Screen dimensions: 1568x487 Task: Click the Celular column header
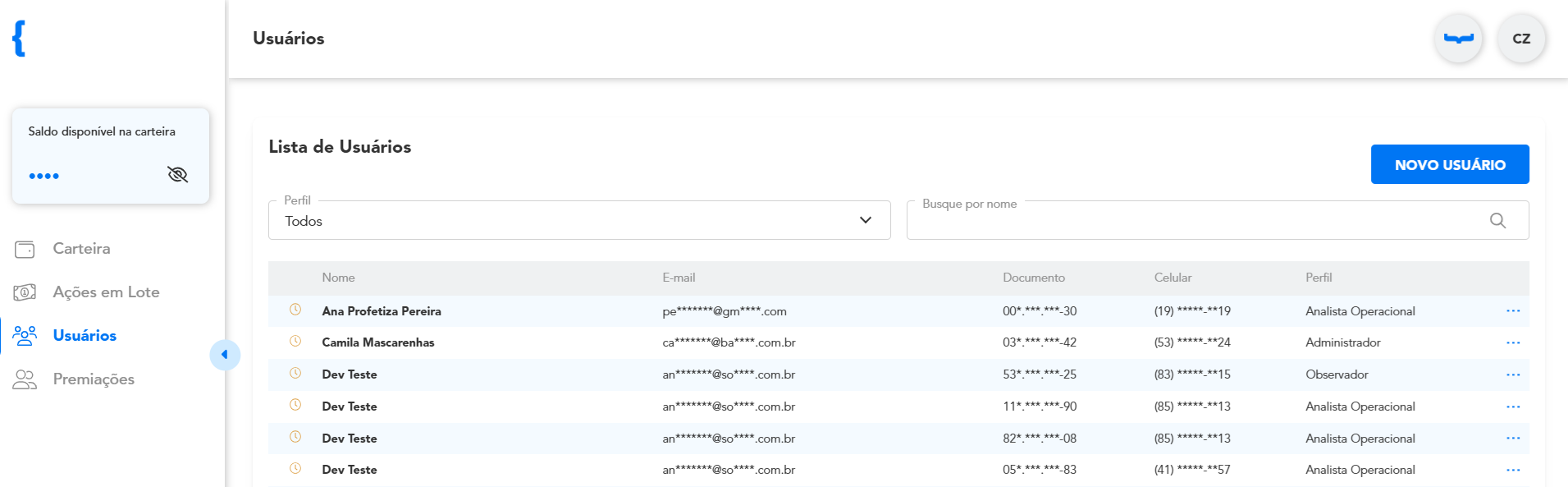(1173, 278)
